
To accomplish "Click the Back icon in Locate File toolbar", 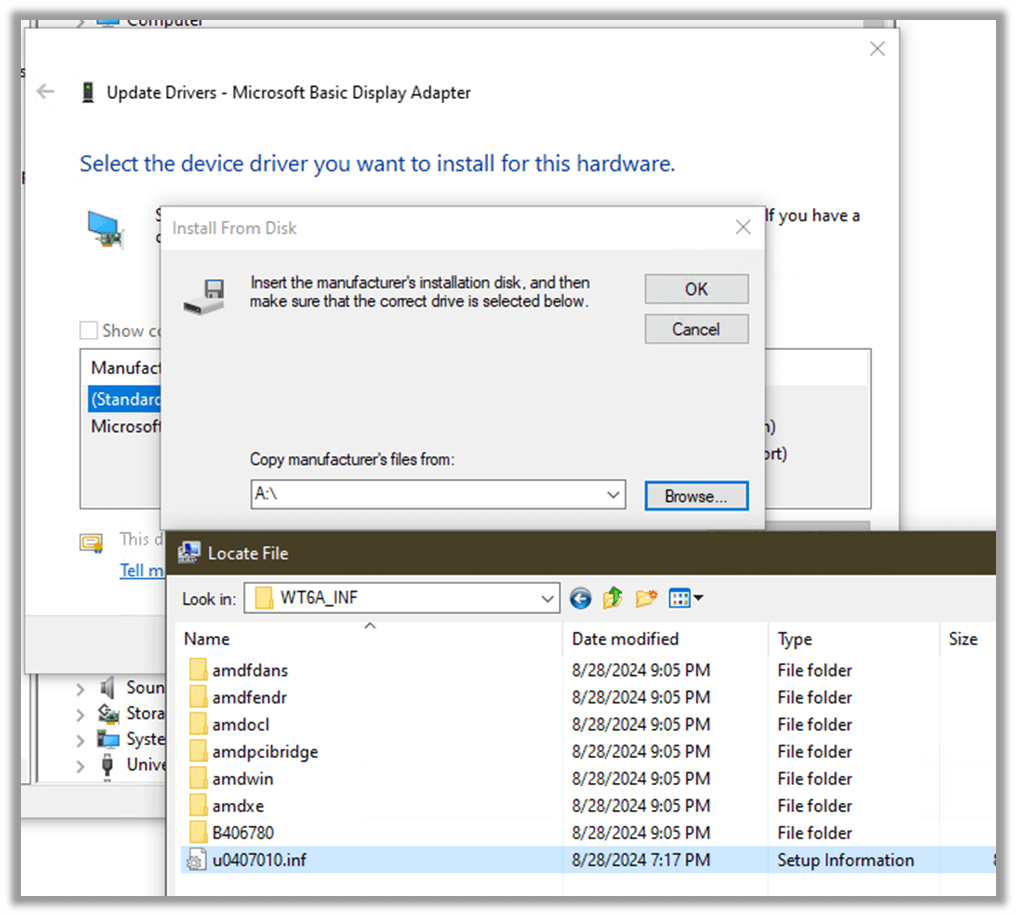I will (x=580, y=599).
